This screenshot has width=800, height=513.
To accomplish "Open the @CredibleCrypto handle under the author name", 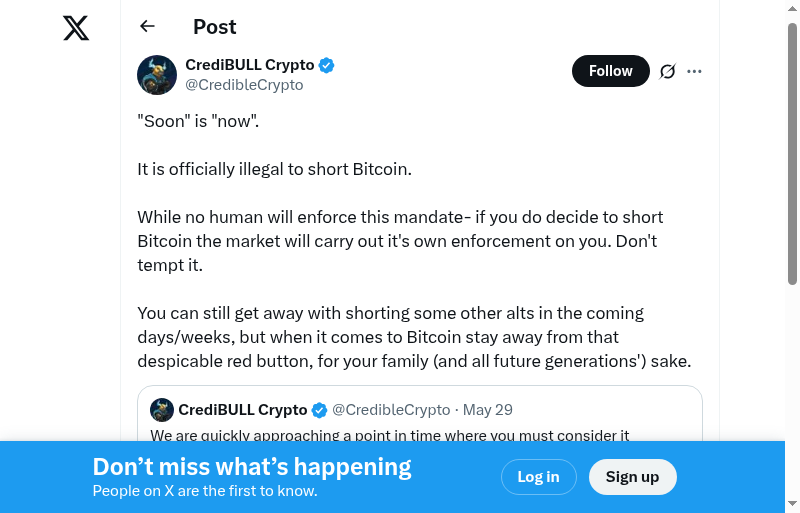I will tap(244, 85).
